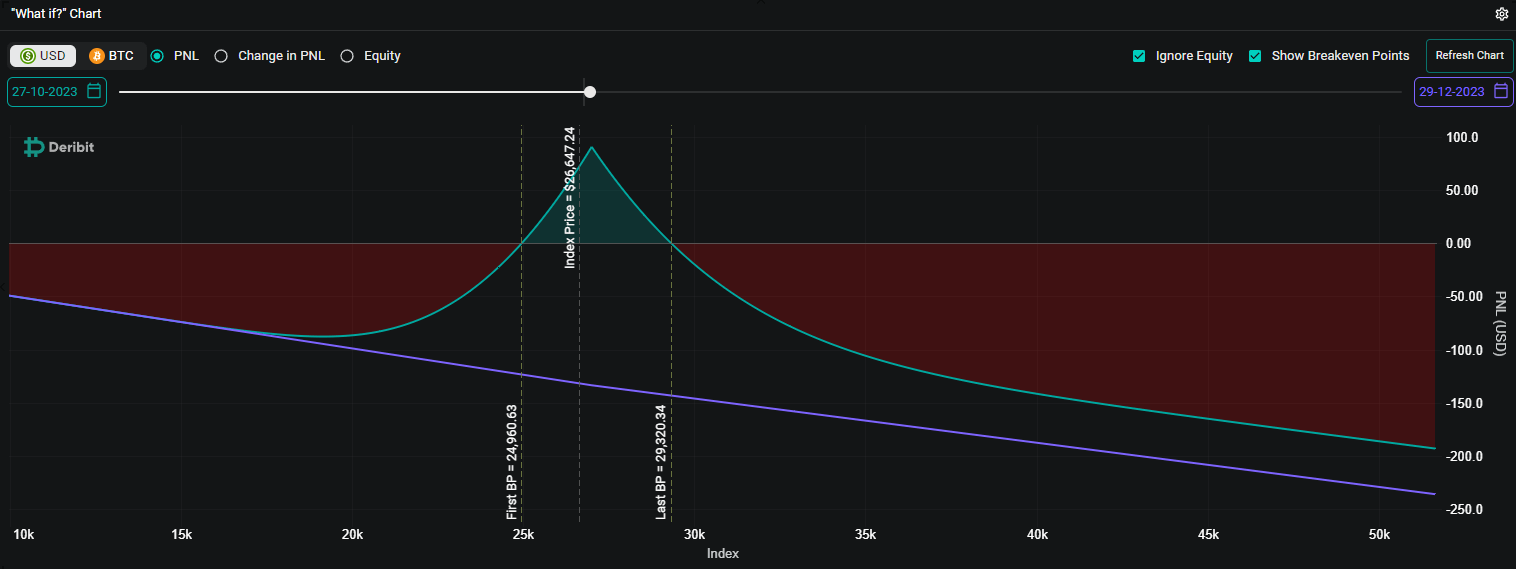Click the PNL curve peak
This screenshot has width=1516, height=569.
(592, 148)
